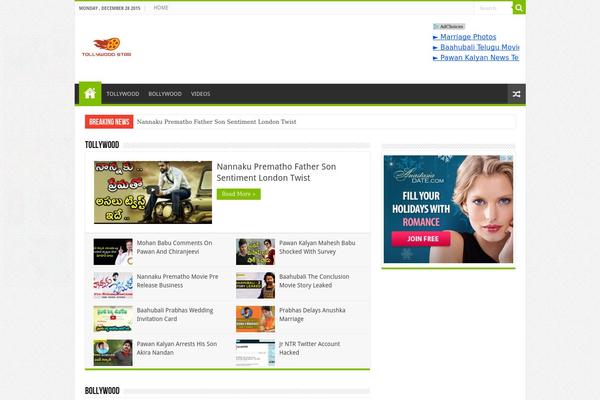The width and height of the screenshot is (600, 400).
Task: Open Baahubali Prabhas Wedding Invitation Card article
Action: (175, 315)
